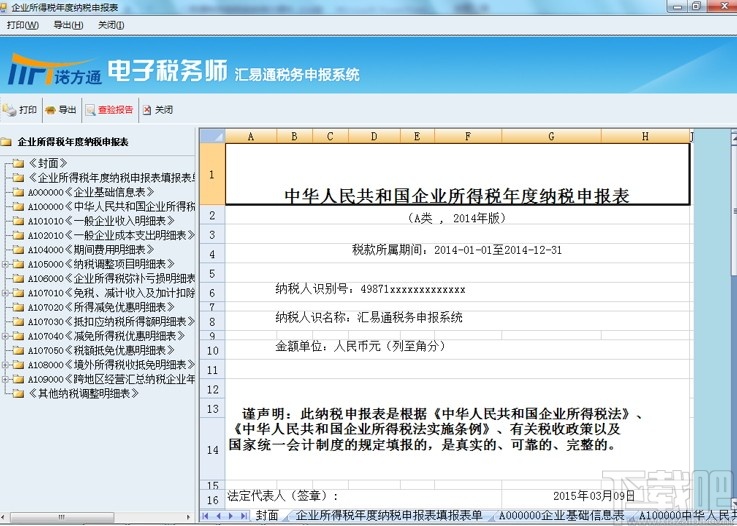Click folder icon beside A107050 entry
This screenshot has width=737, height=526.
[18, 351]
